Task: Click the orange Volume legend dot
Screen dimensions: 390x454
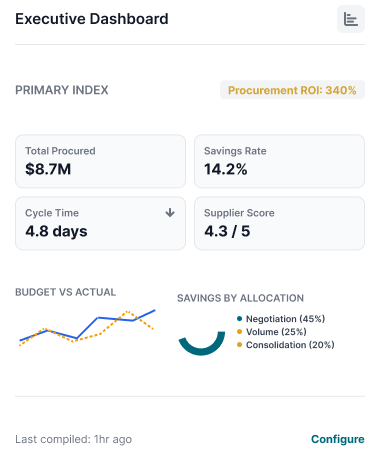Action: point(239,332)
